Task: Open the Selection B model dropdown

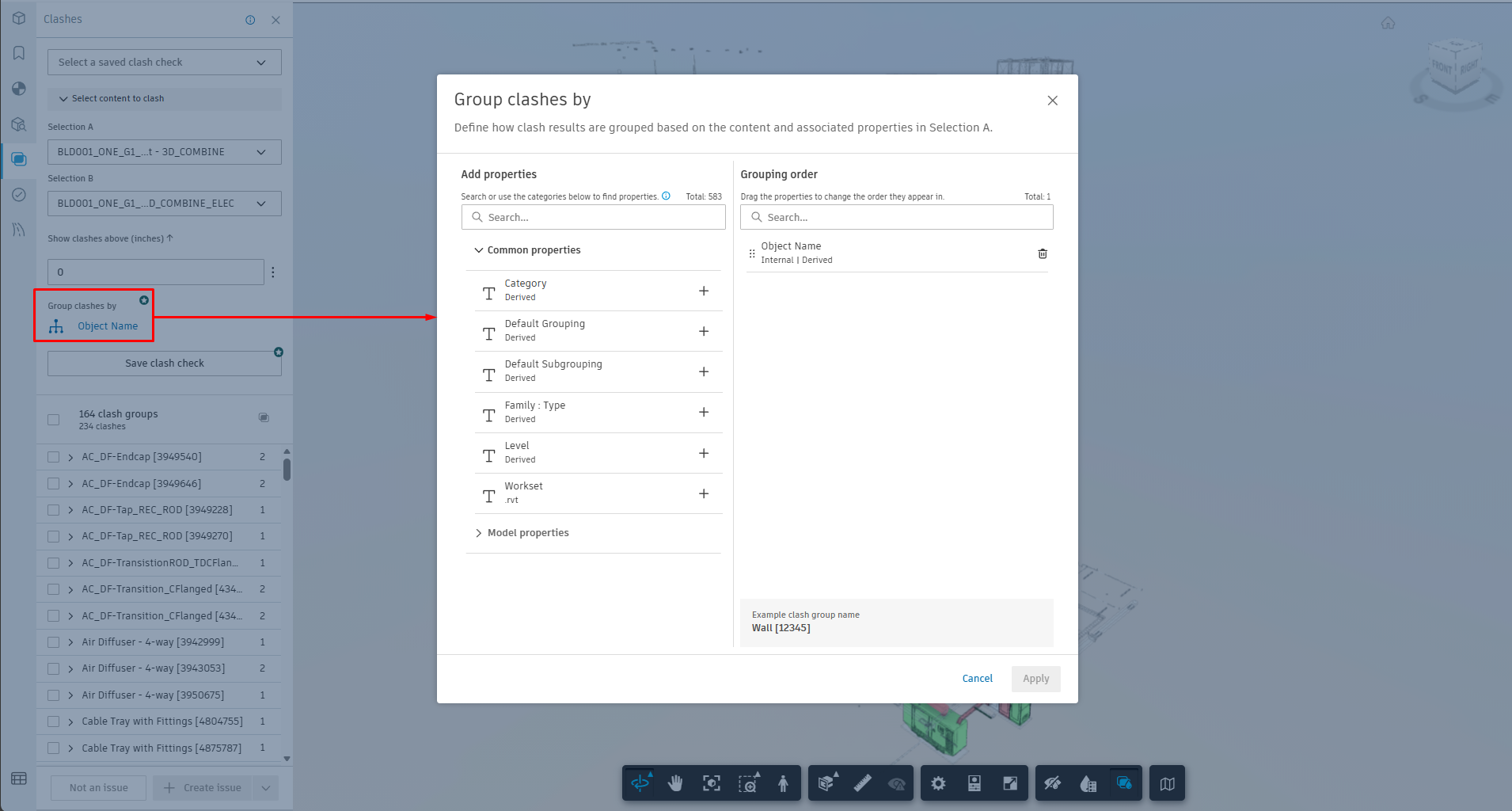Action: click(165, 204)
